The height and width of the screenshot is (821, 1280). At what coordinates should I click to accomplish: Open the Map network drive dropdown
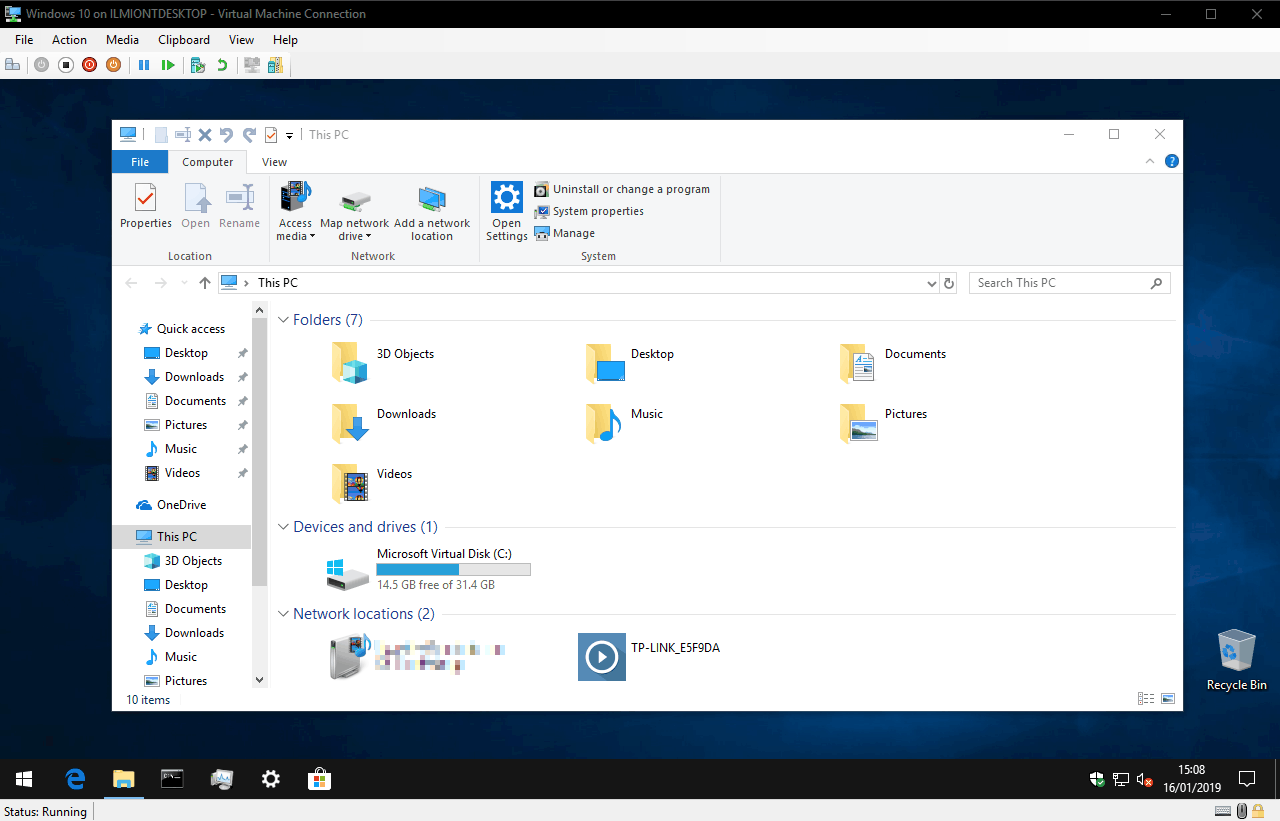[x=355, y=213]
